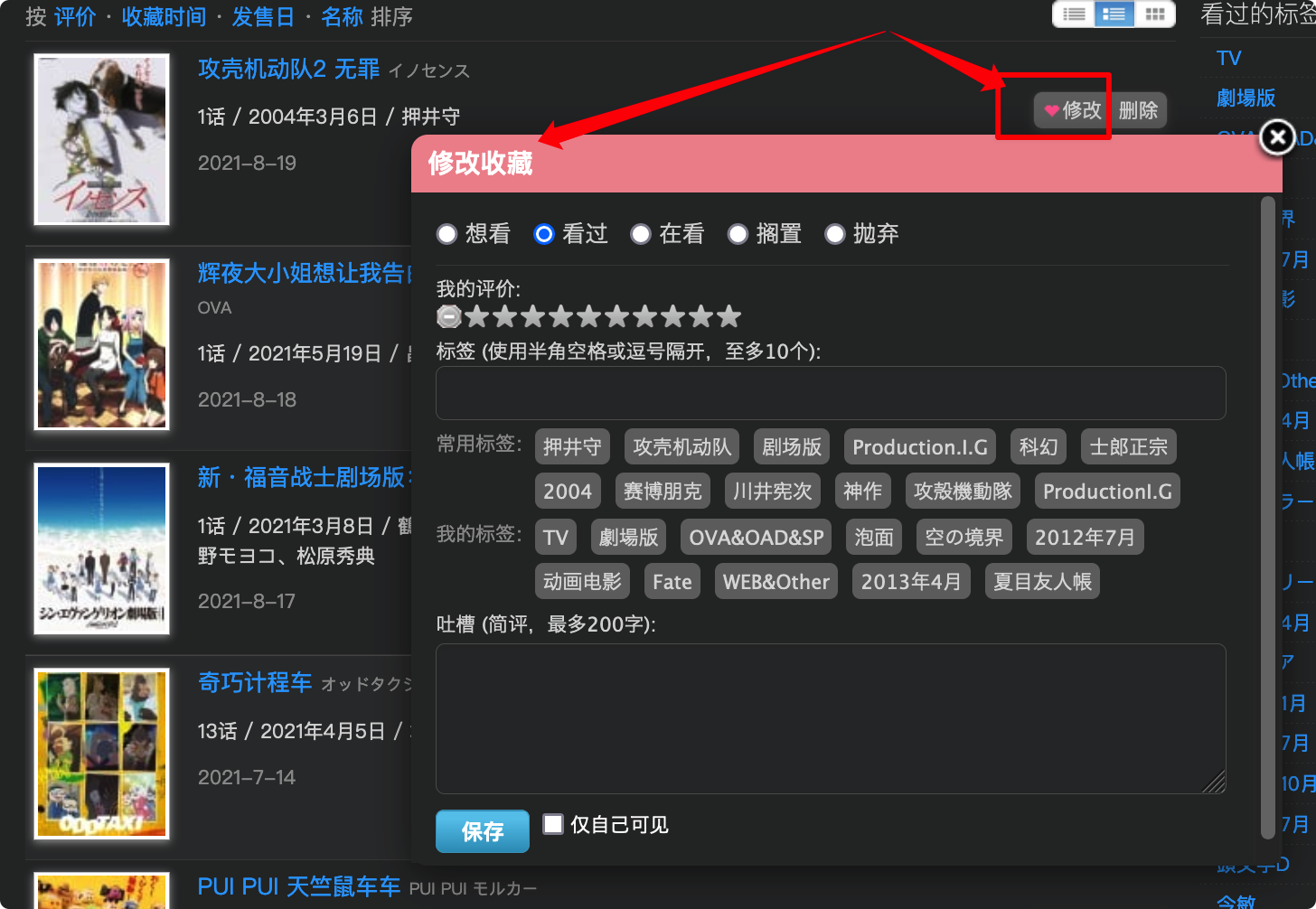The image size is (1316, 909).
Task: Add the 2004 common tag
Action: (568, 492)
